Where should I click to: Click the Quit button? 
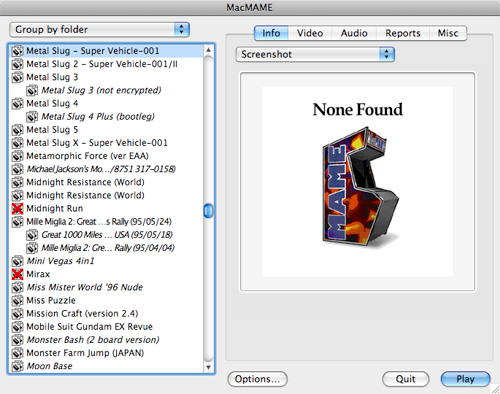(x=405, y=379)
